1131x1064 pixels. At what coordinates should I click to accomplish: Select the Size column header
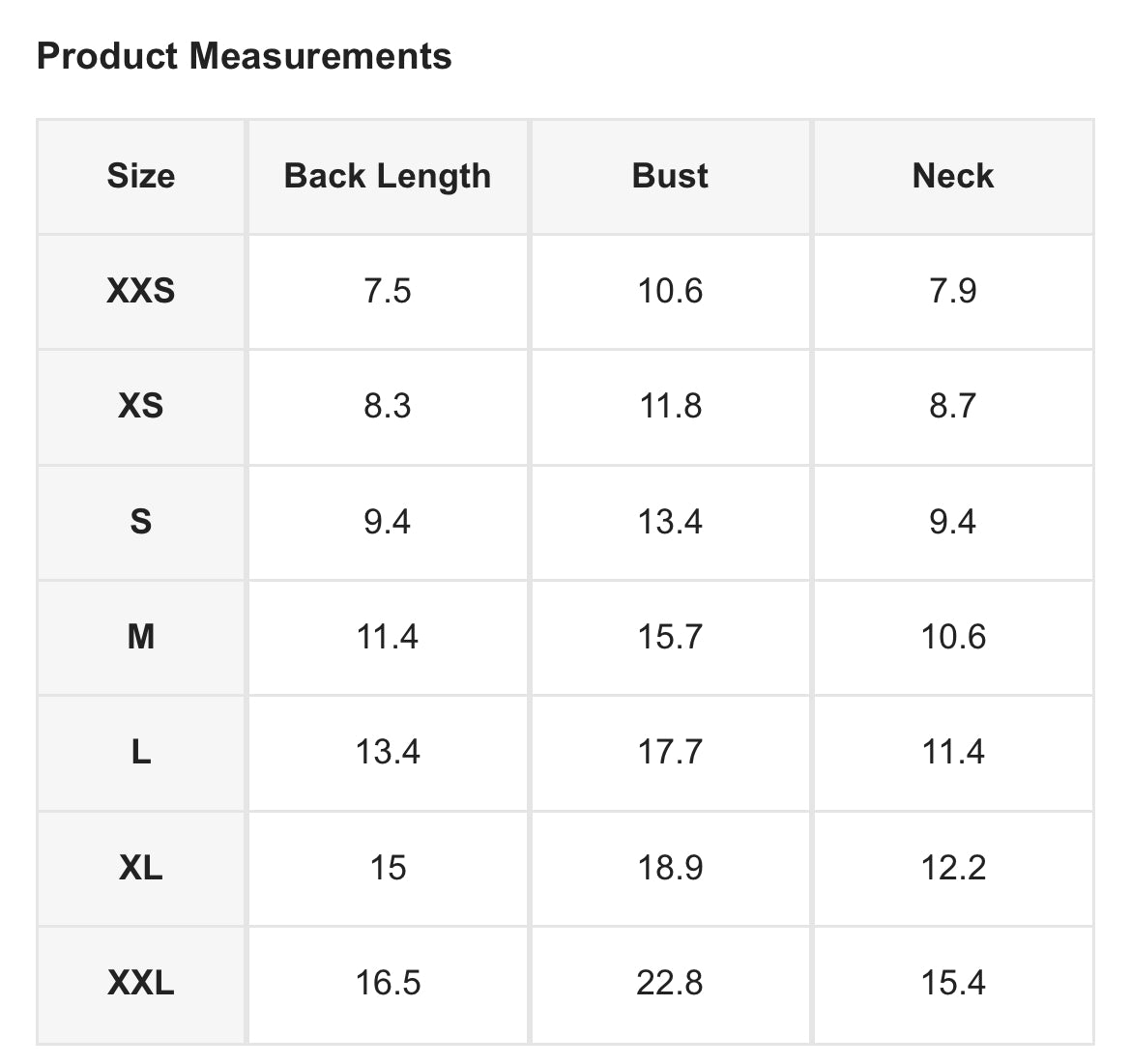point(141,176)
